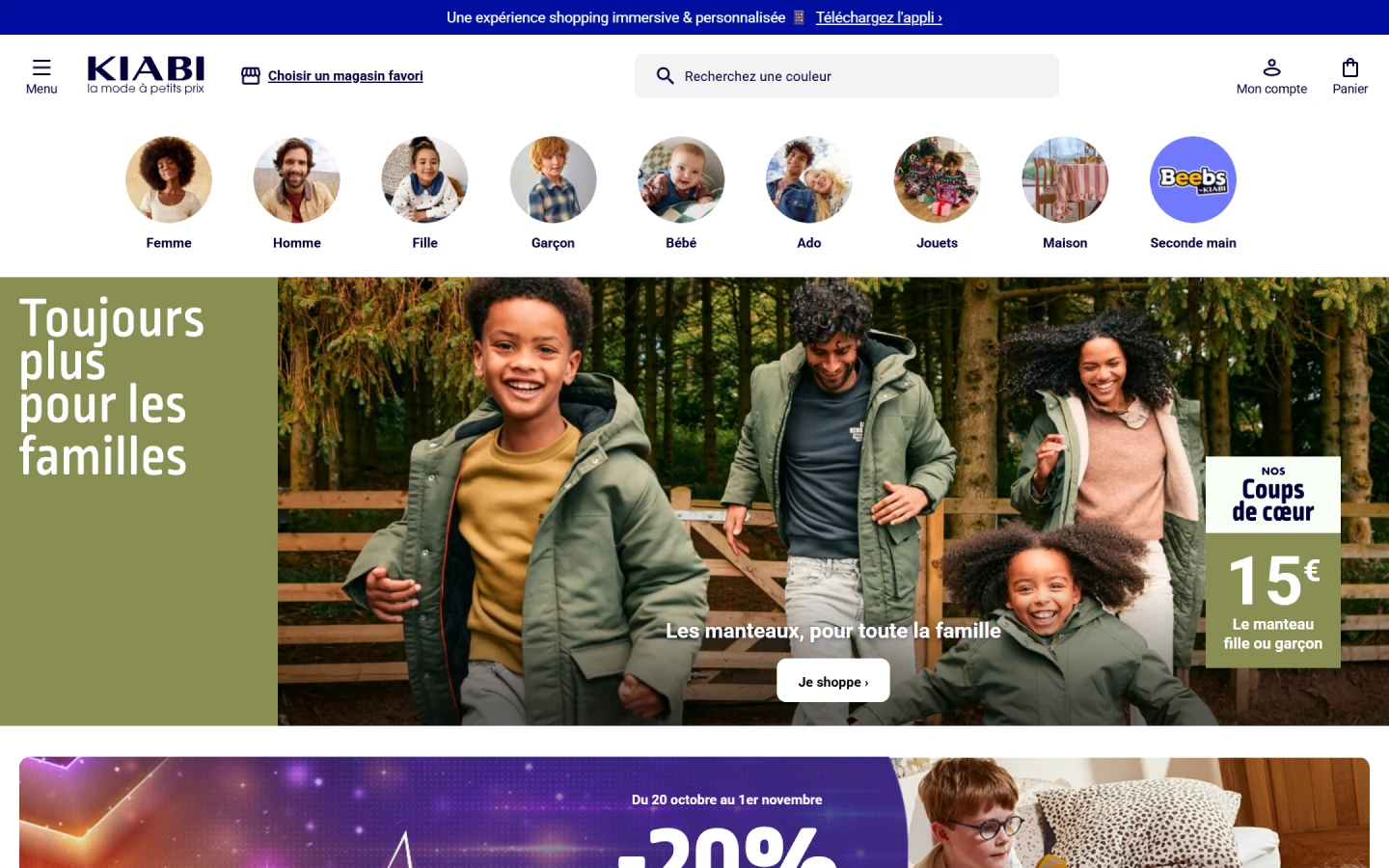Click the Coups de cœur 15€ badge
The image size is (1389, 868).
coord(1273,562)
